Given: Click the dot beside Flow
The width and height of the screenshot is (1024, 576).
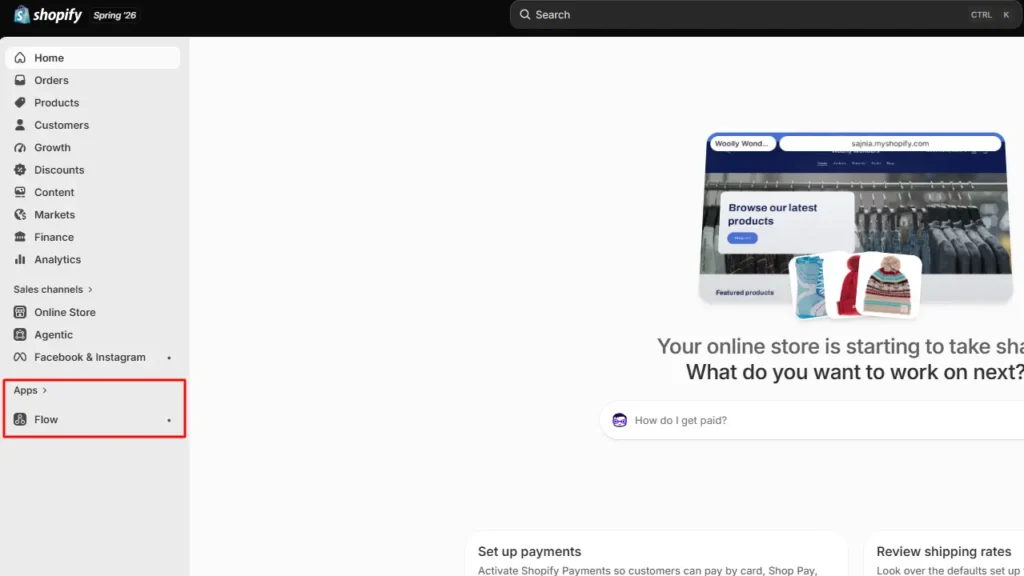Looking at the screenshot, I should 169,420.
